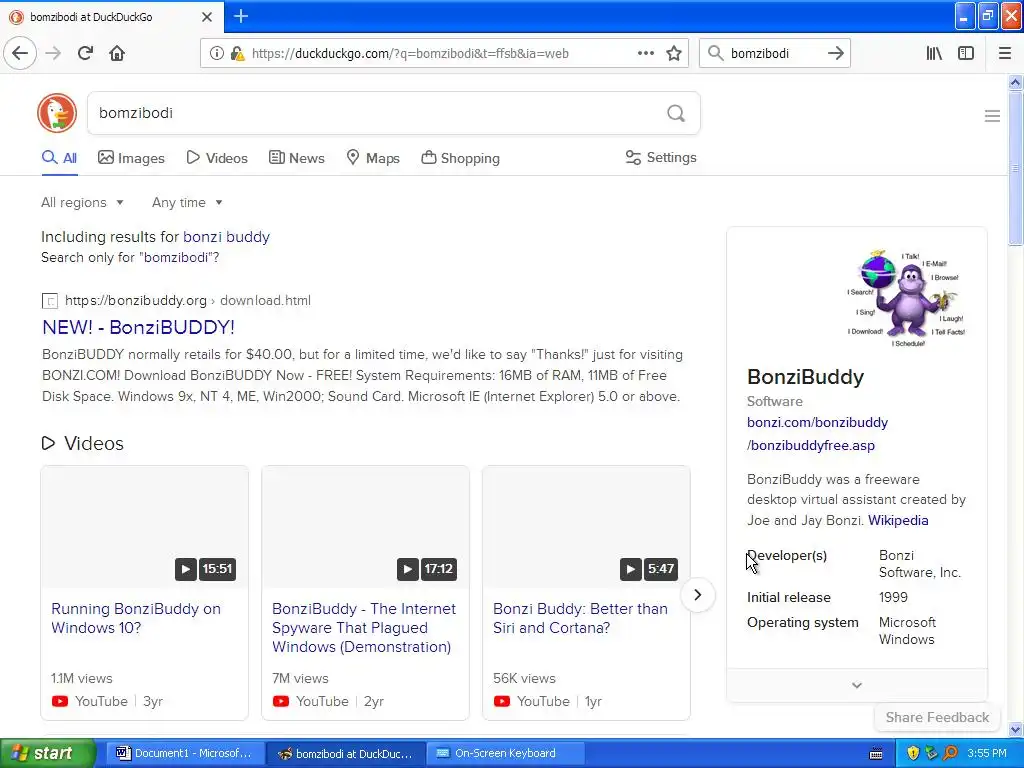Switch to the News tab
This screenshot has height=768, width=1024.
pos(296,158)
